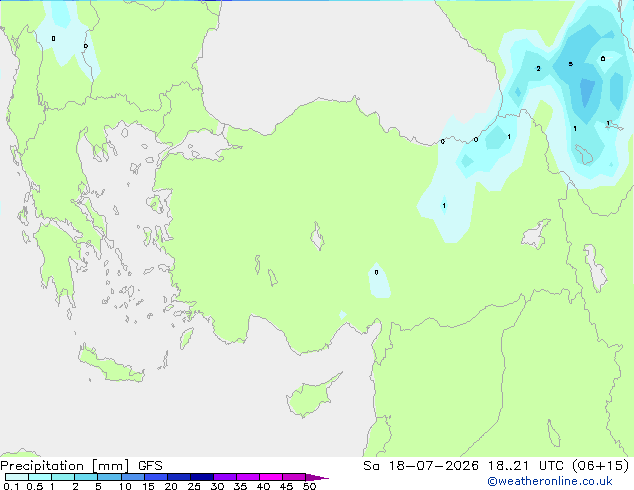The width and height of the screenshot is (634, 490).
Task: Click the '25' legend value label
Action: point(194,486)
